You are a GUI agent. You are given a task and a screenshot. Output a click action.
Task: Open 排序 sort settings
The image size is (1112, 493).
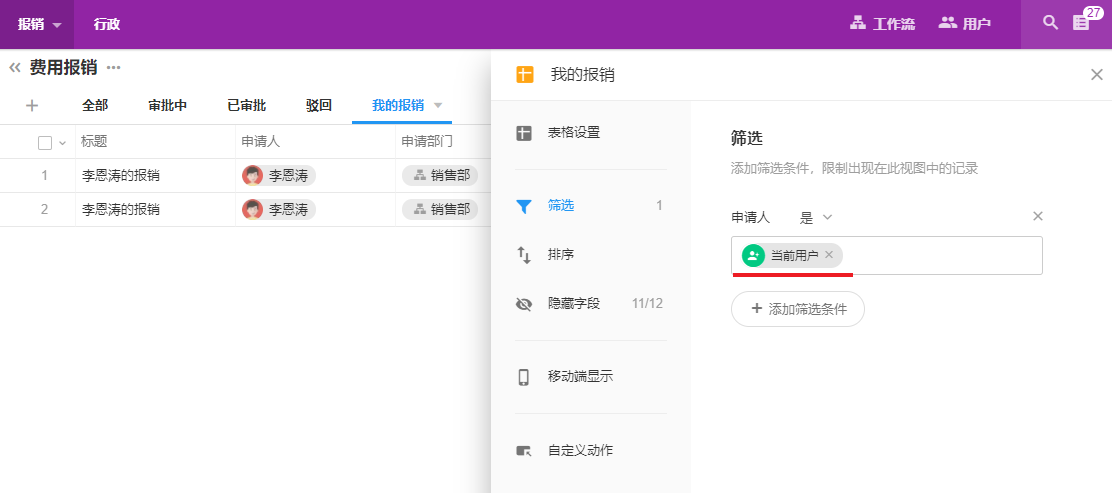pyautogui.click(x=560, y=255)
